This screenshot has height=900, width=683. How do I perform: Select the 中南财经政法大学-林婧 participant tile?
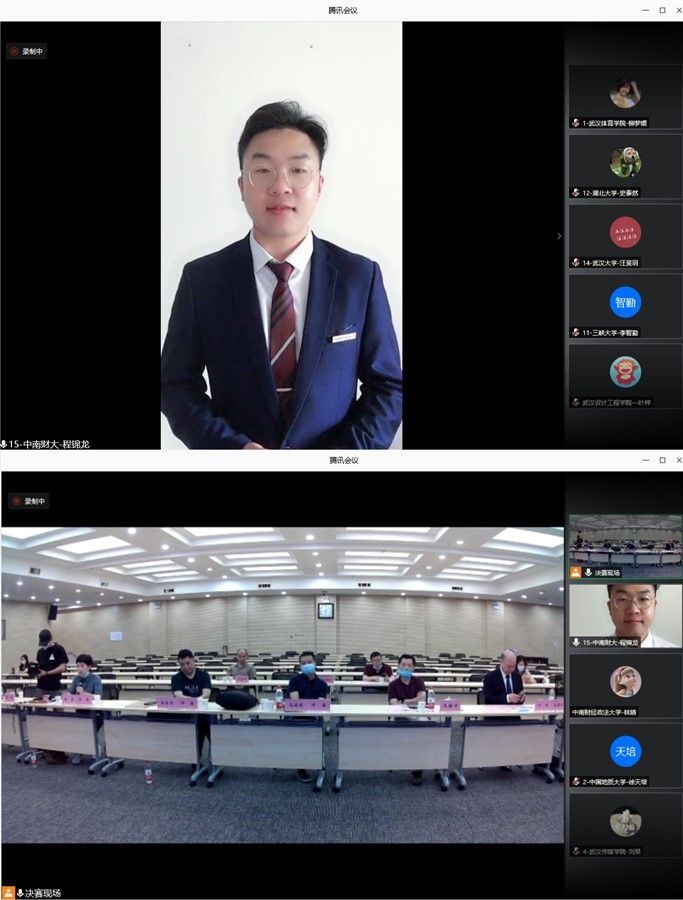625,685
